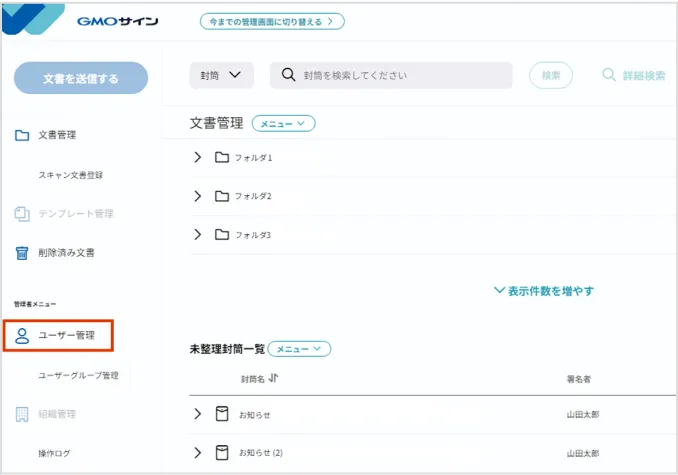Click the テンプレート管理 template icon

click(x=22, y=214)
